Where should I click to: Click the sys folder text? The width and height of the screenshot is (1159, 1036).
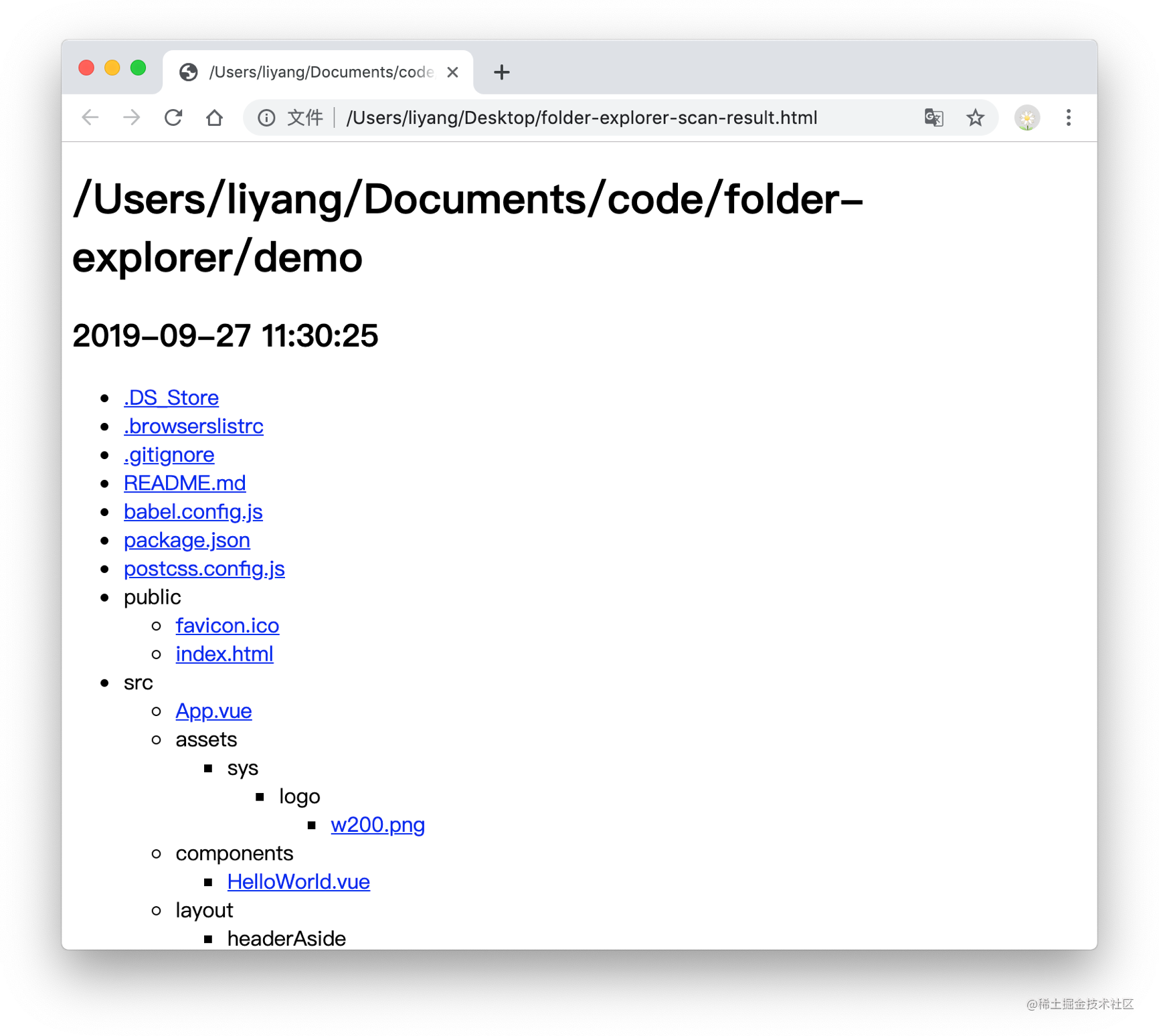coord(243,768)
